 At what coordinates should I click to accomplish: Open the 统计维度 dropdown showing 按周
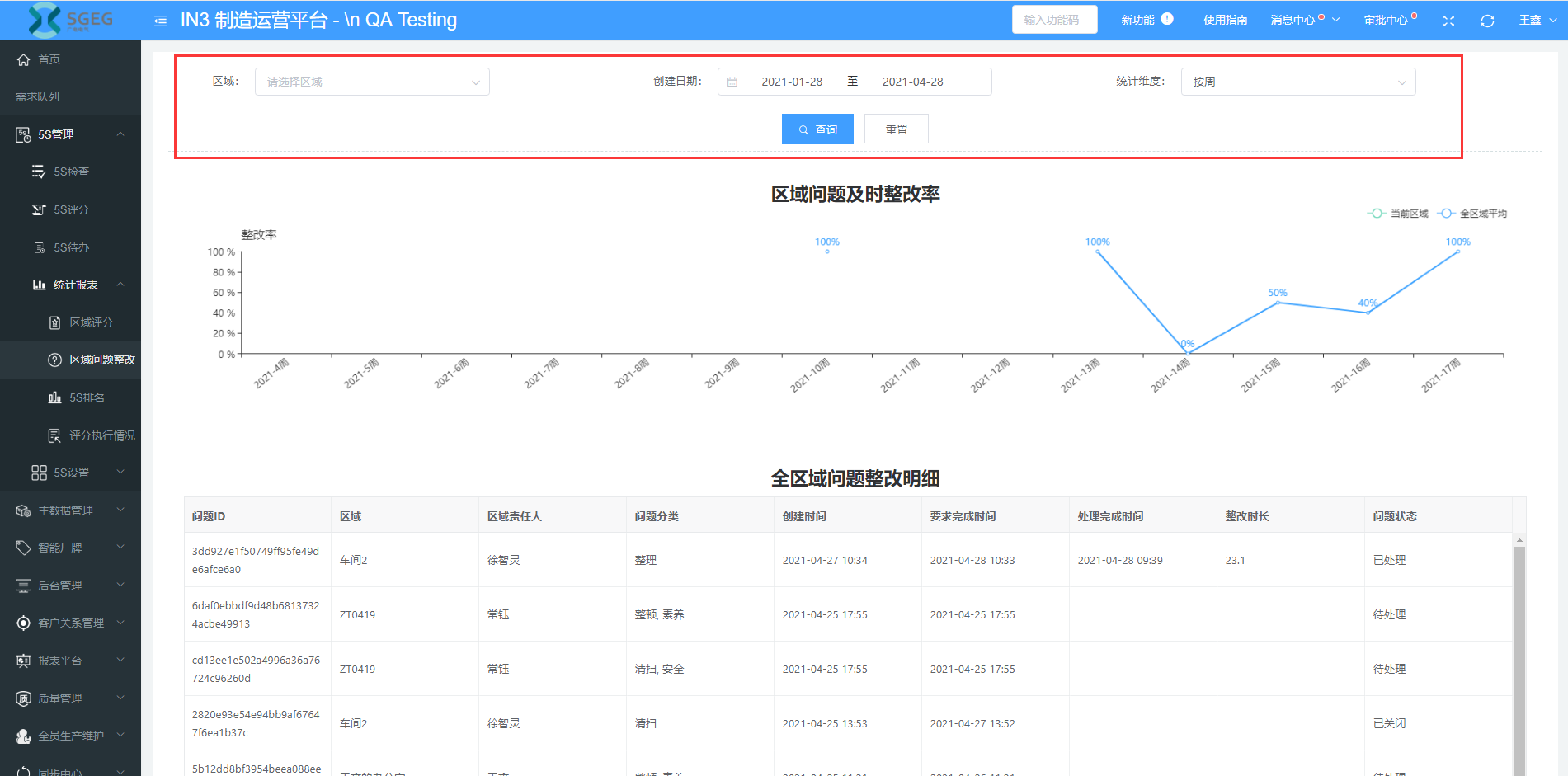[1297, 82]
